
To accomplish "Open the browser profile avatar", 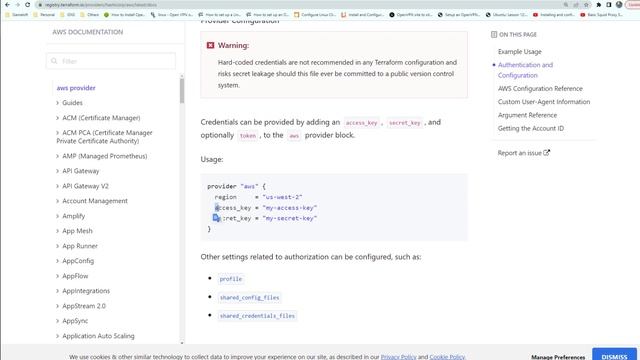I will [x=619, y=5].
